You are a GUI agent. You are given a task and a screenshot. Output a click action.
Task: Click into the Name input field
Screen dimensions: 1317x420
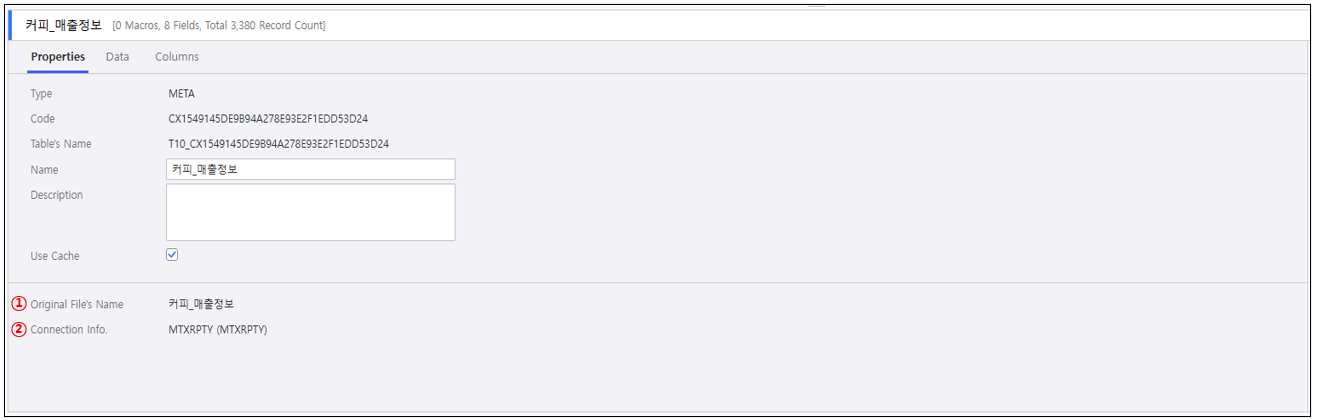click(310, 170)
